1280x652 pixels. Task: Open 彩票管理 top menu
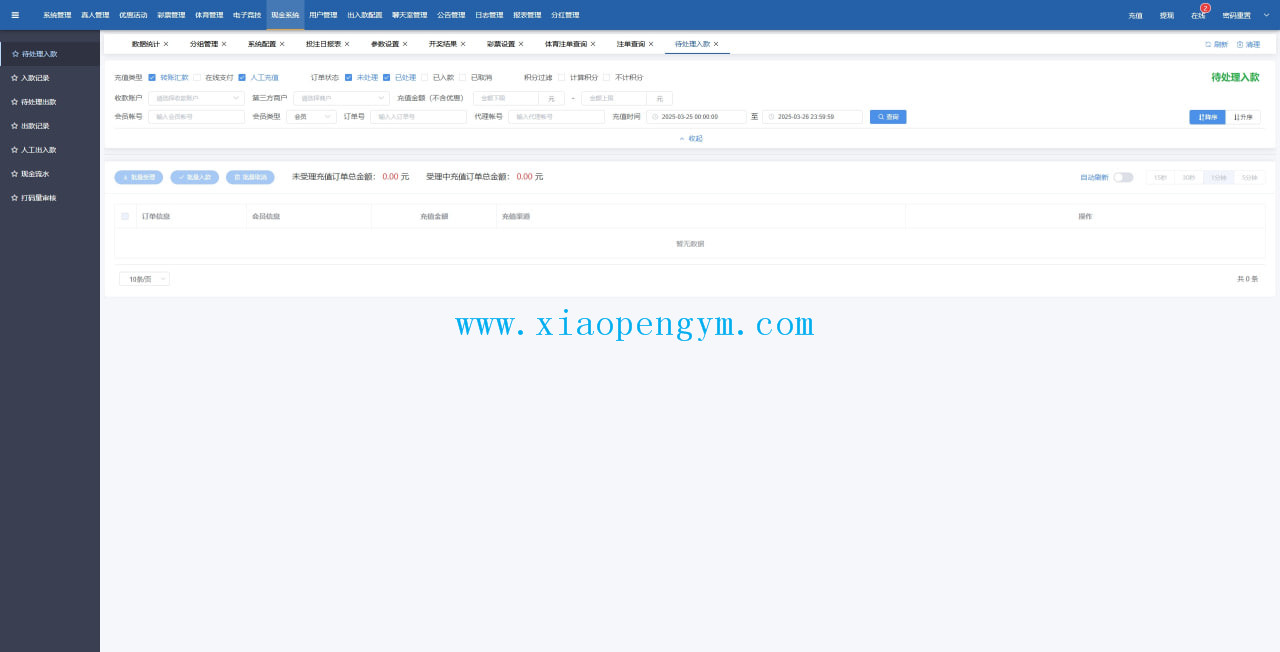171,15
